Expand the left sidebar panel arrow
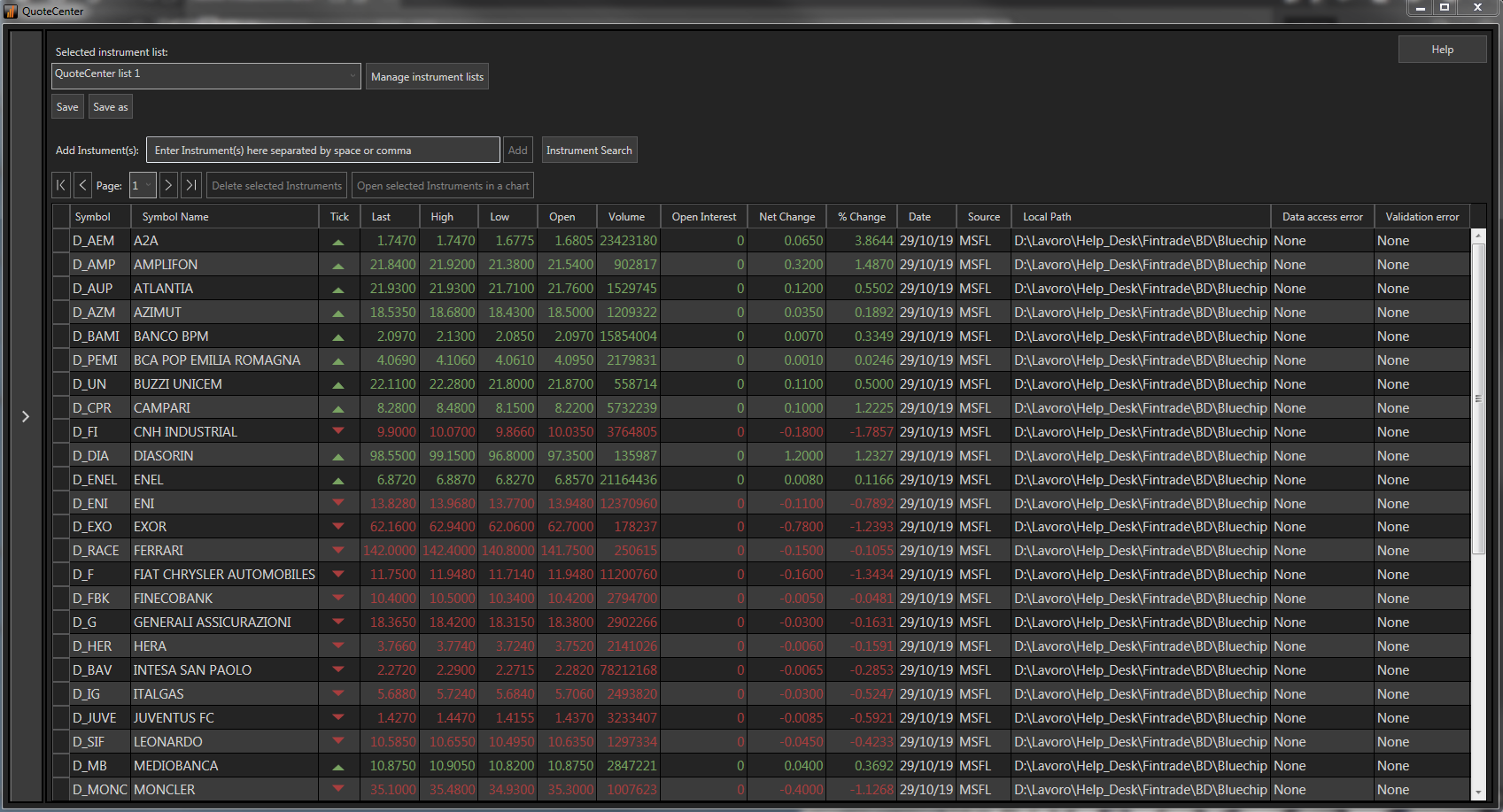Viewport: 1503px width, 812px height. (x=26, y=416)
